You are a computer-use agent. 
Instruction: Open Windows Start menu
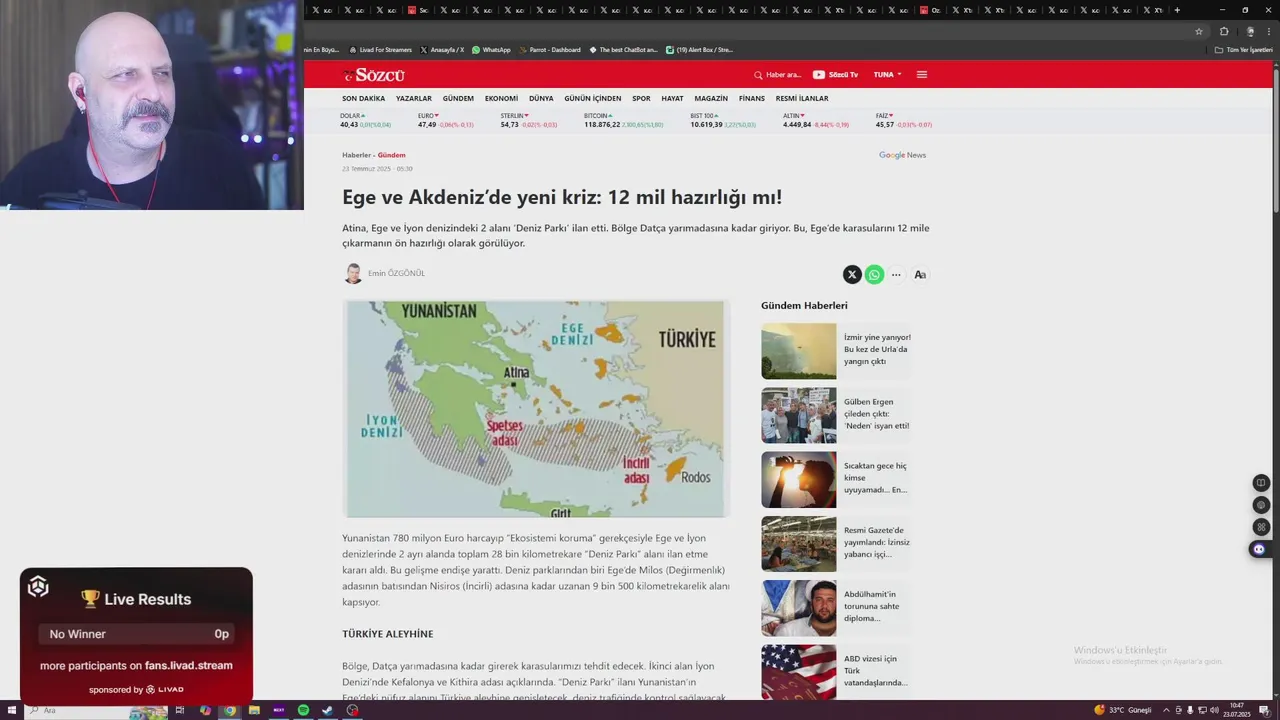point(12,710)
